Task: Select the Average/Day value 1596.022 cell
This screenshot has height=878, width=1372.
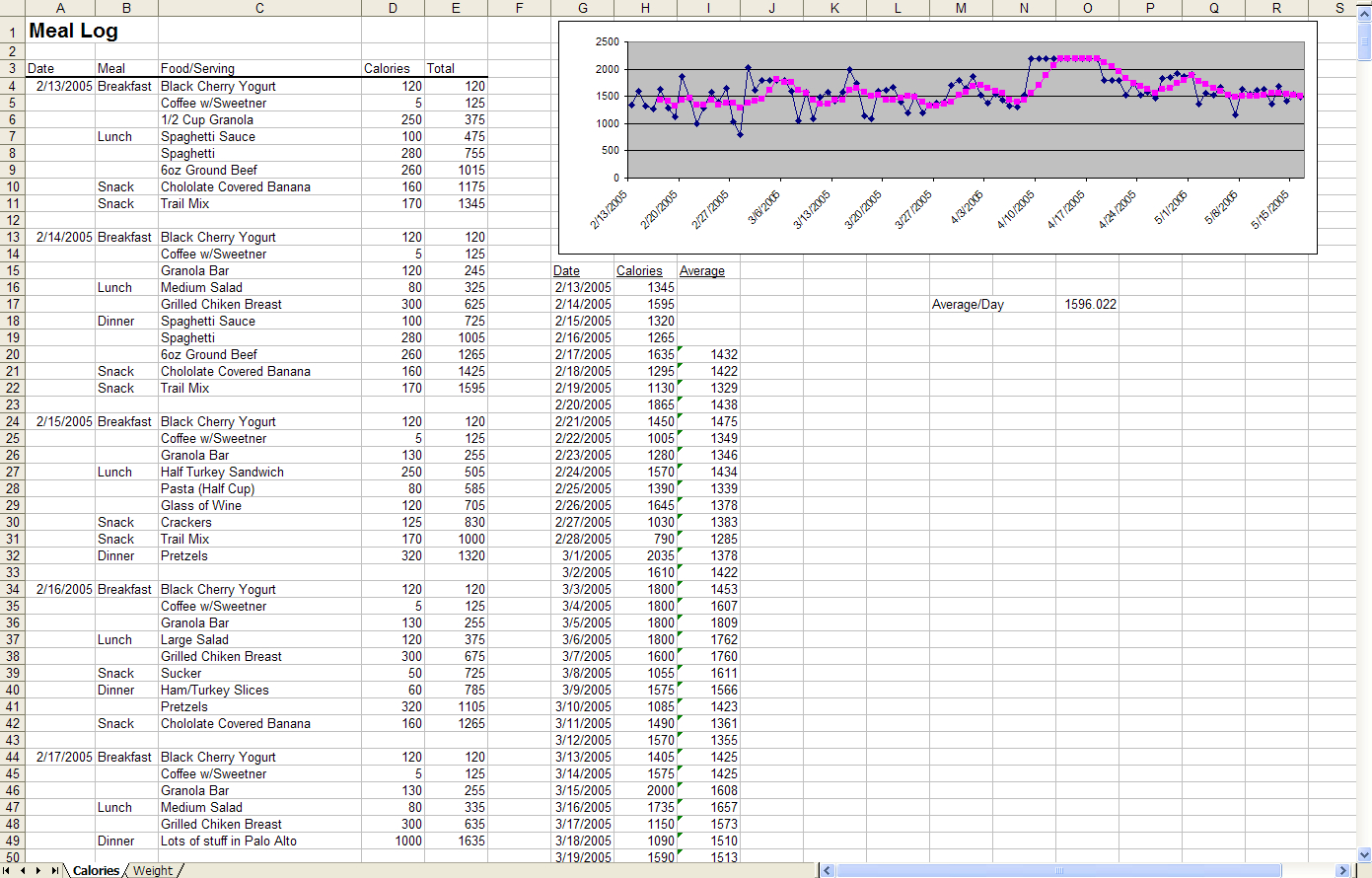Action: tap(1088, 304)
